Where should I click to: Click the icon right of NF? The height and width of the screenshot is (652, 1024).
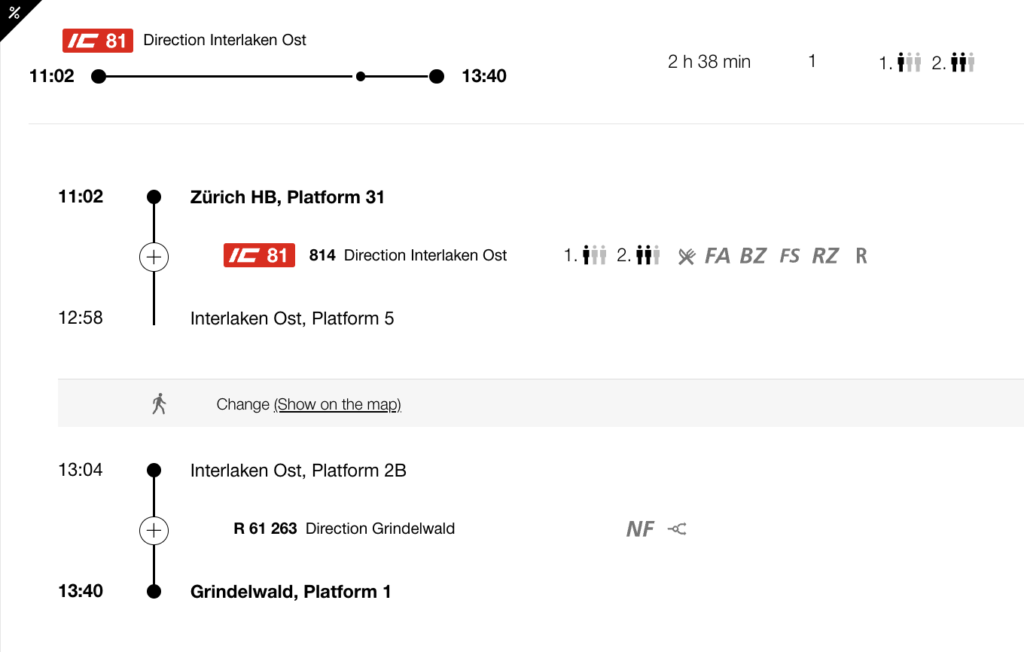pos(678,529)
